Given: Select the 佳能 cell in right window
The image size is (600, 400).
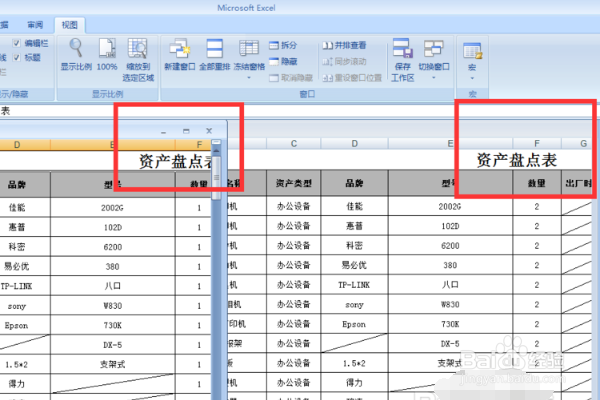Looking at the screenshot, I should (355, 206).
